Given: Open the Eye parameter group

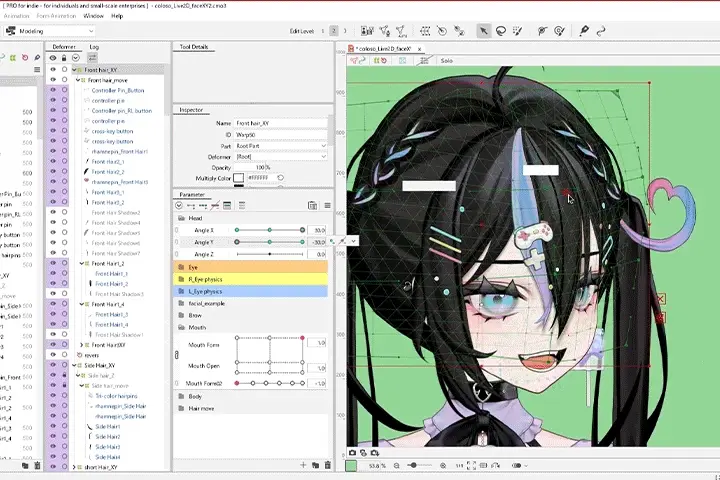Looking at the screenshot, I should point(251,267).
